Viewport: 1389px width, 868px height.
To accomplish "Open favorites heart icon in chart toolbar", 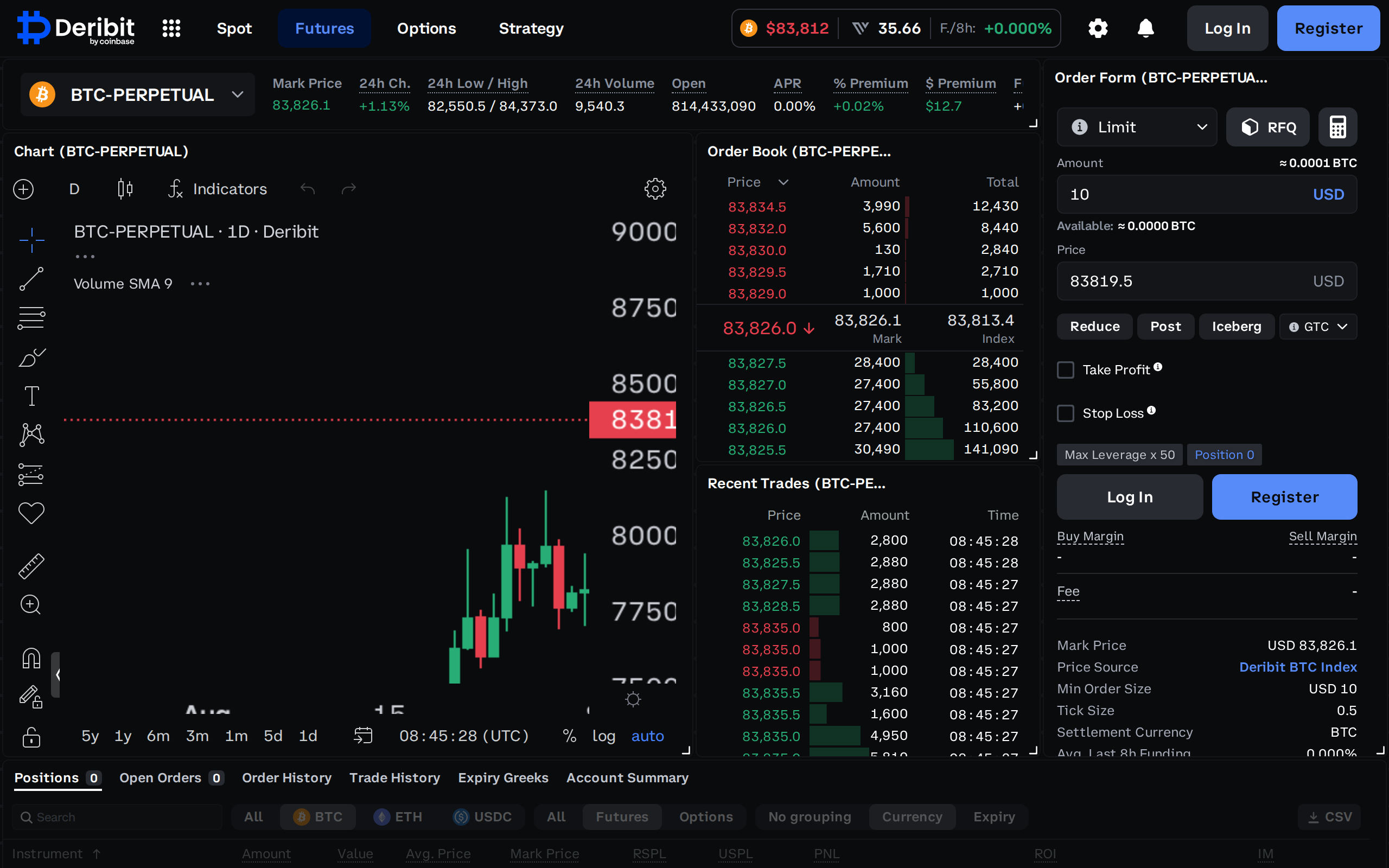I will click(31, 513).
